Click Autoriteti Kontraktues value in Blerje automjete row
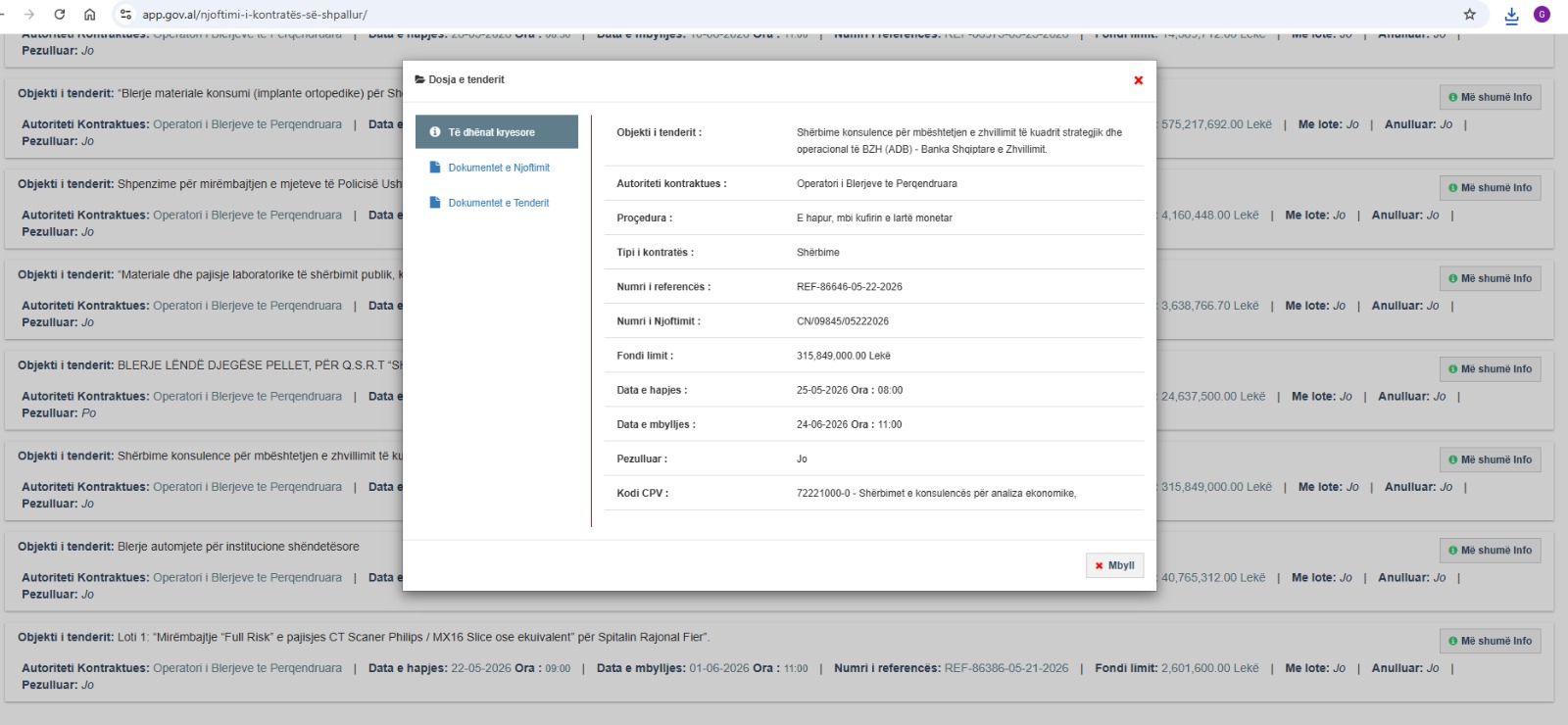The height and width of the screenshot is (725, 1568). click(x=247, y=578)
